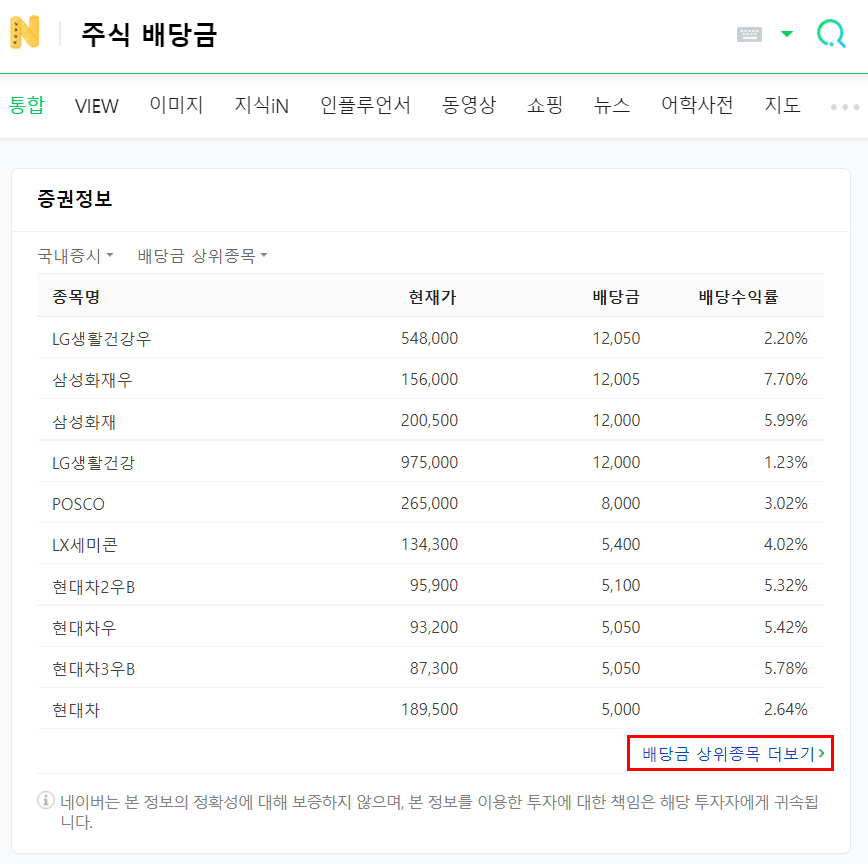Expand the 국내증시 dropdown

point(75,256)
